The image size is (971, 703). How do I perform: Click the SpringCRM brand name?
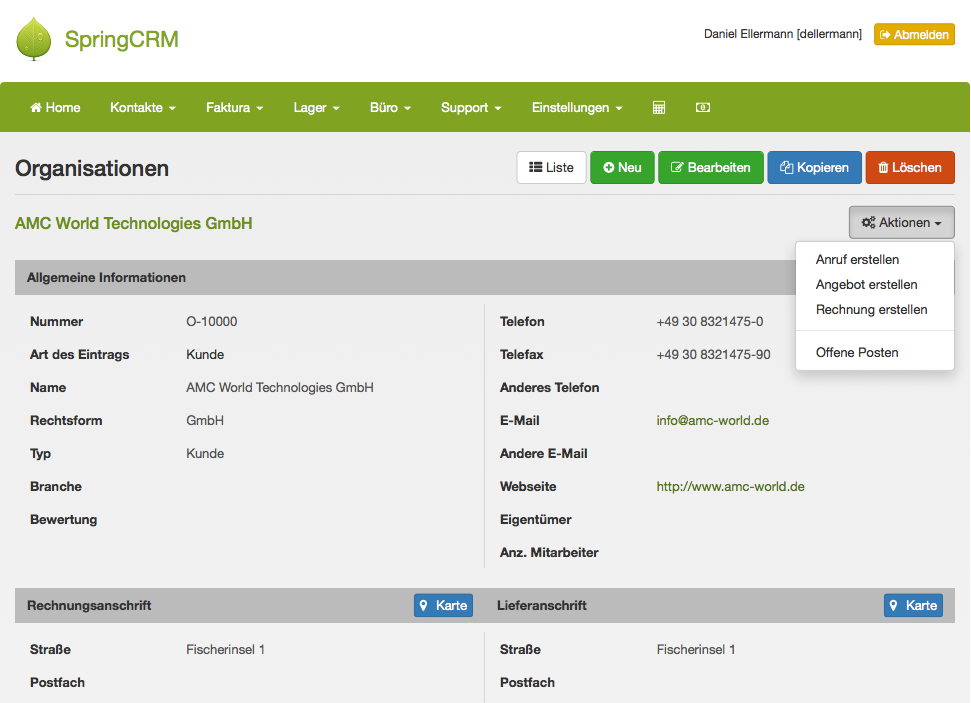tap(121, 39)
